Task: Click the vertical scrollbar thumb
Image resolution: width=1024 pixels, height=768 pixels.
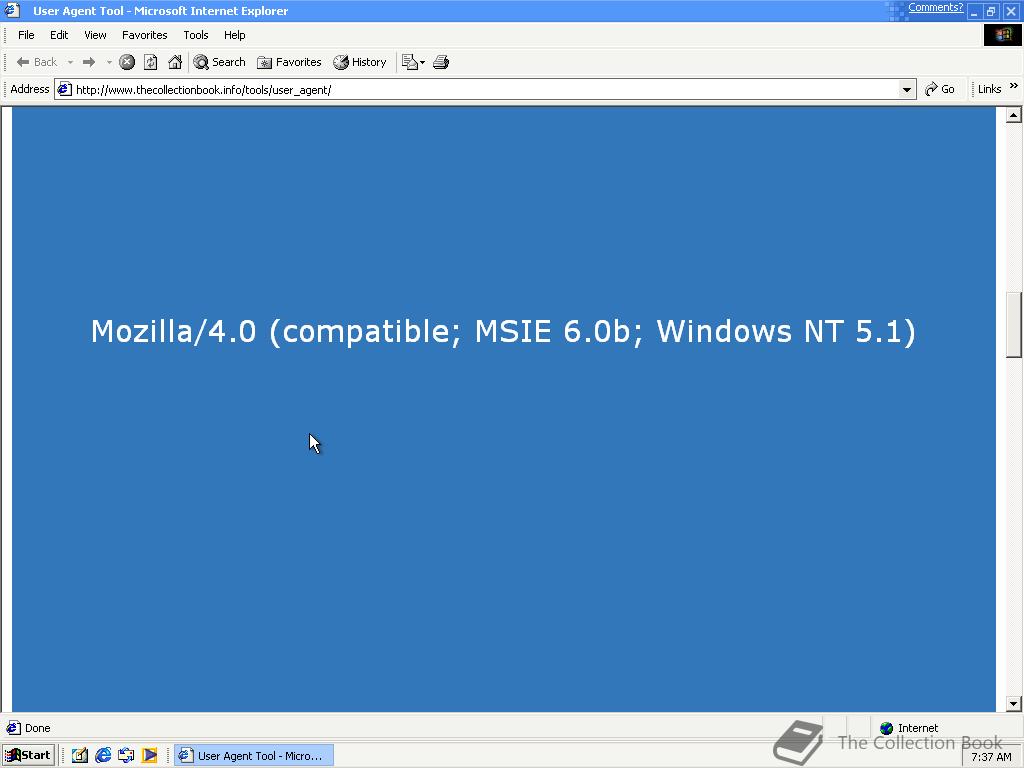Action: click(1014, 324)
